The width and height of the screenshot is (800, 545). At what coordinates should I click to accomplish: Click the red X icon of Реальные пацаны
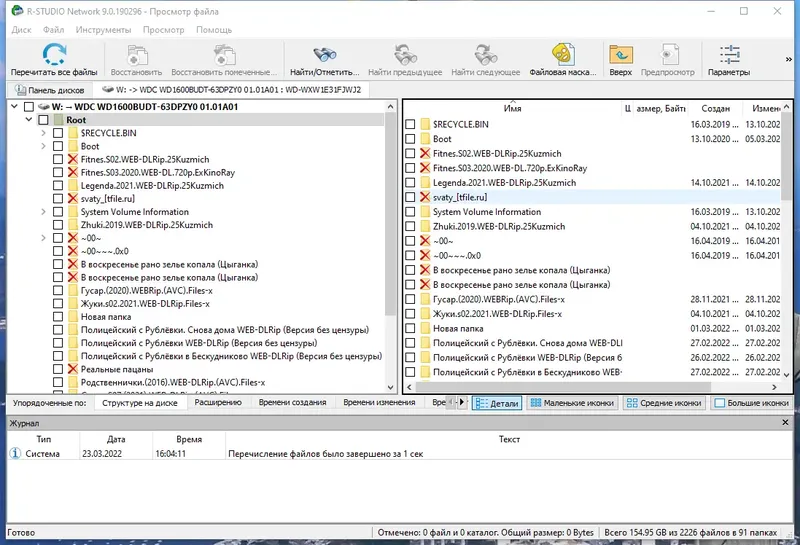(x=72, y=369)
